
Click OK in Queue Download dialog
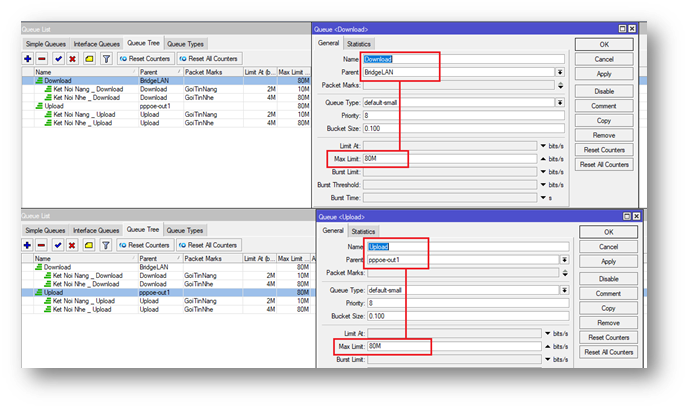coord(604,44)
